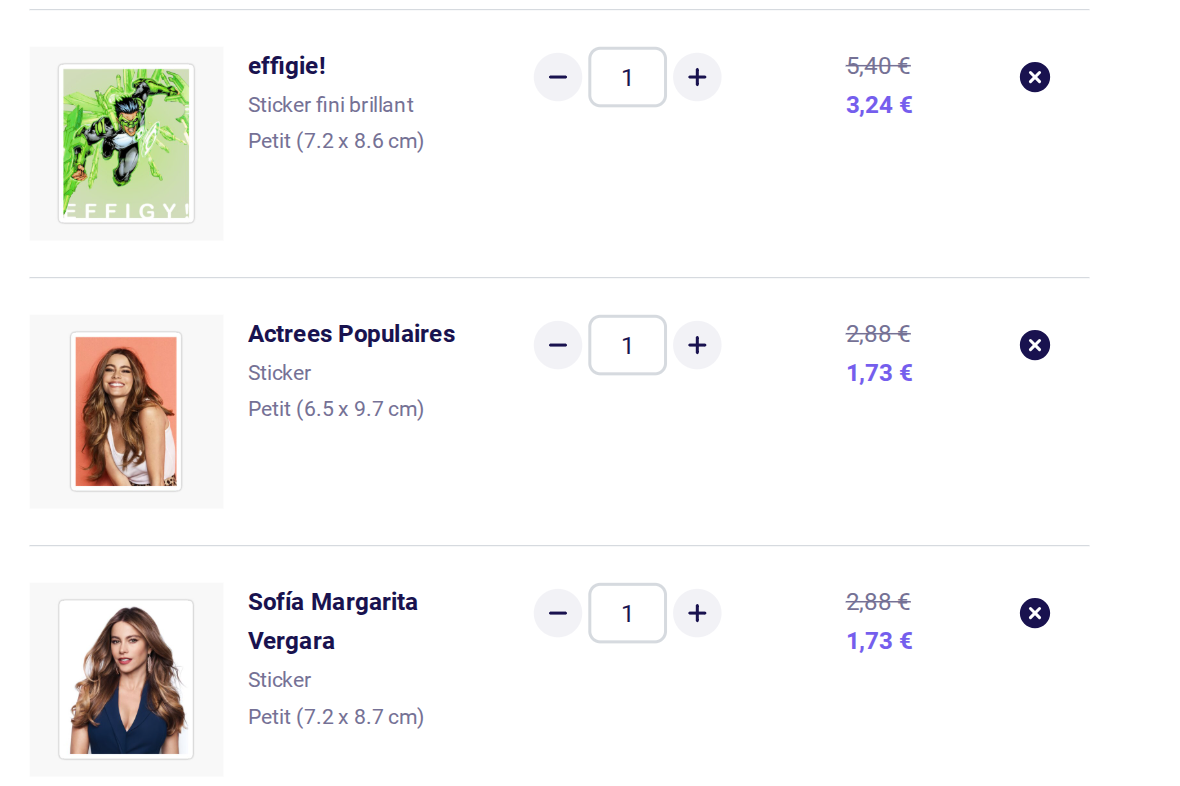This screenshot has width=1180, height=786.
Task: Open the Sofía Margarita Vergara title link
Action: 333,621
